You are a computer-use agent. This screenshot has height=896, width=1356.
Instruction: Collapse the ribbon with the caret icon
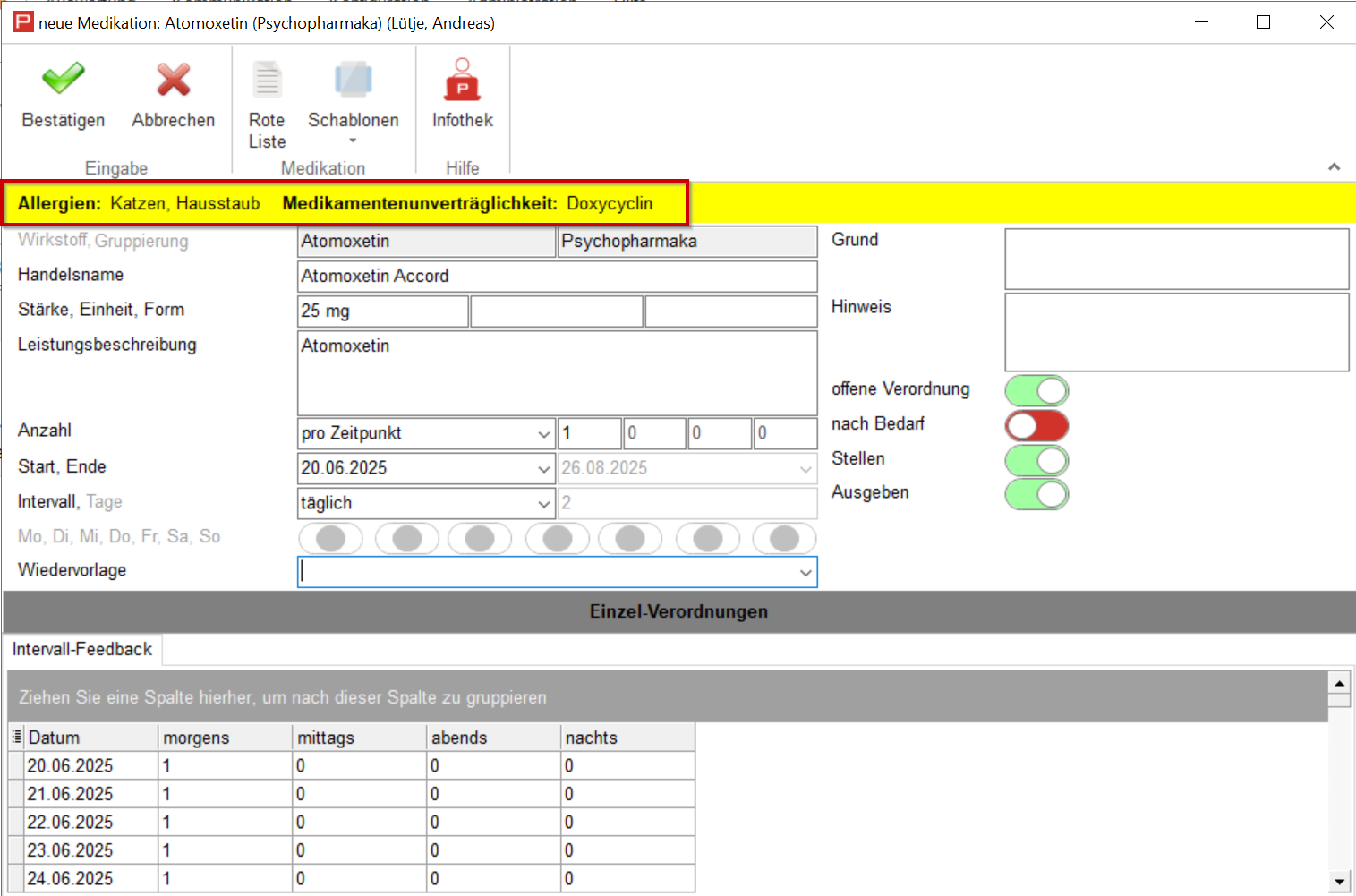1334,167
